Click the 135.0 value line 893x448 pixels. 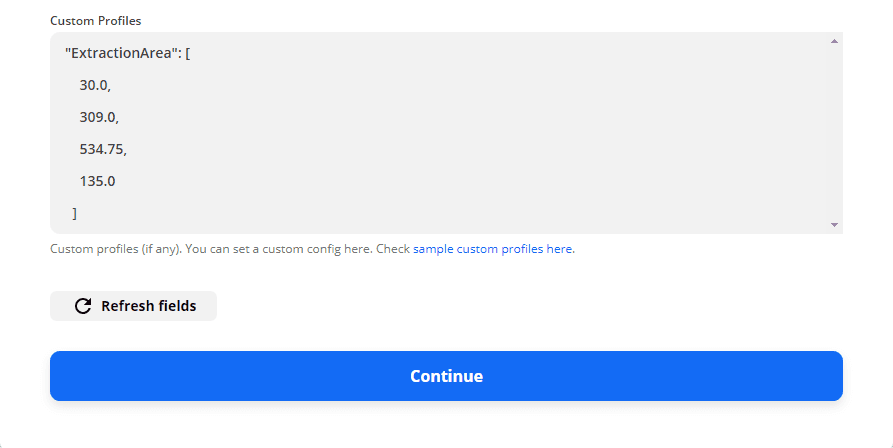pyautogui.click(x=97, y=181)
